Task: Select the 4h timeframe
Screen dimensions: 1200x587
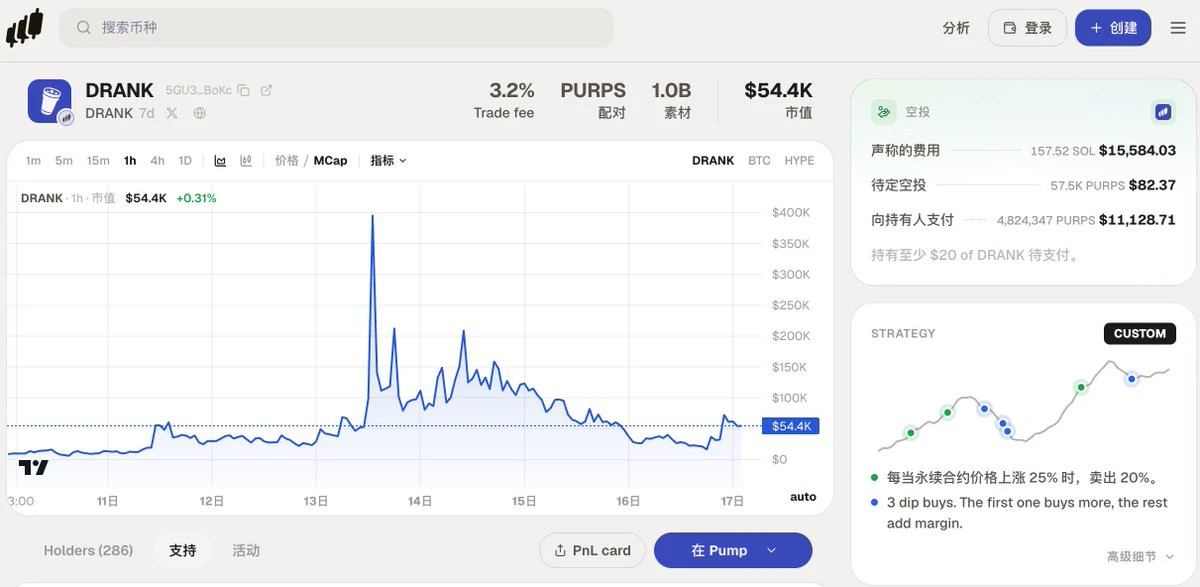Action: (x=157, y=160)
